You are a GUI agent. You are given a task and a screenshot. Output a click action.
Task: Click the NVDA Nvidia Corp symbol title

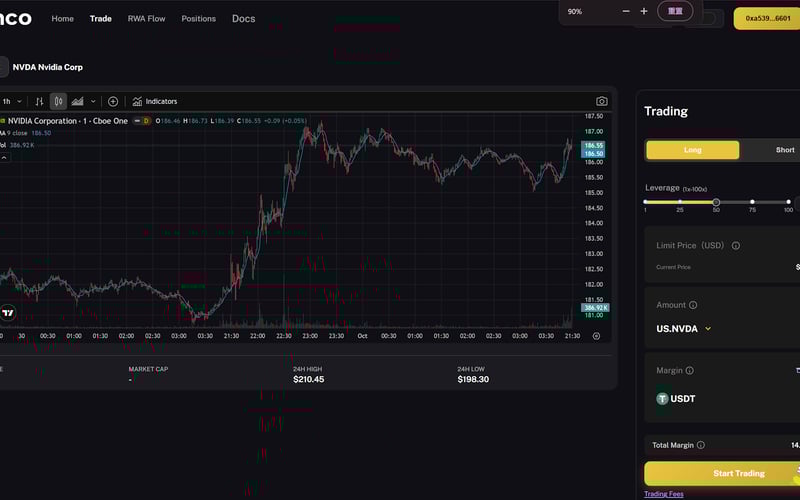[47, 67]
